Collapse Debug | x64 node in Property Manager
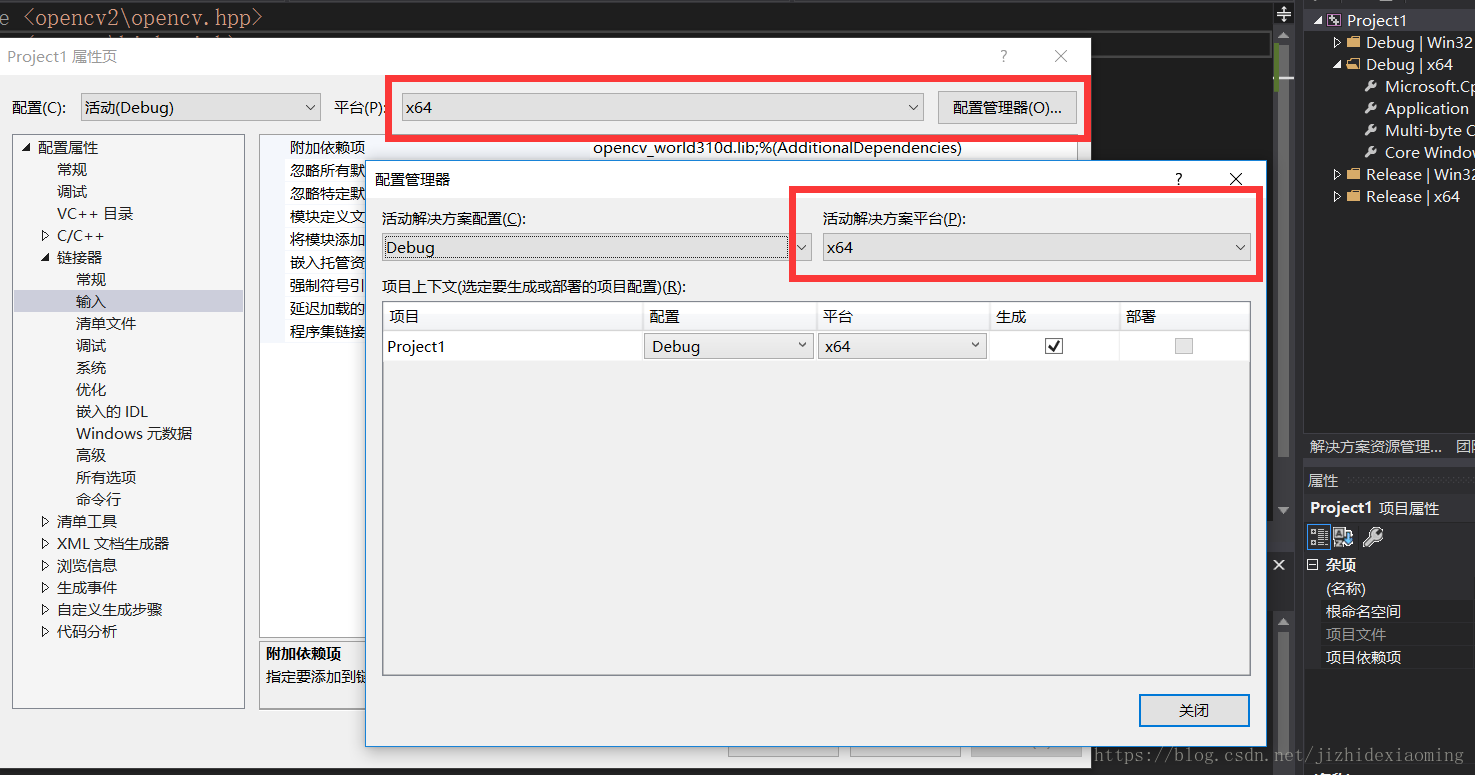This screenshot has height=775, width=1475. tap(1337, 64)
